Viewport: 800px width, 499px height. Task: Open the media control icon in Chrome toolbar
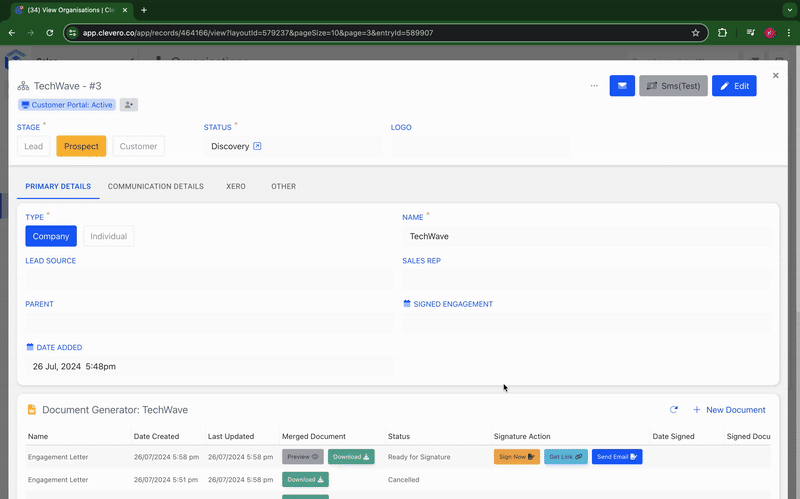point(751,33)
